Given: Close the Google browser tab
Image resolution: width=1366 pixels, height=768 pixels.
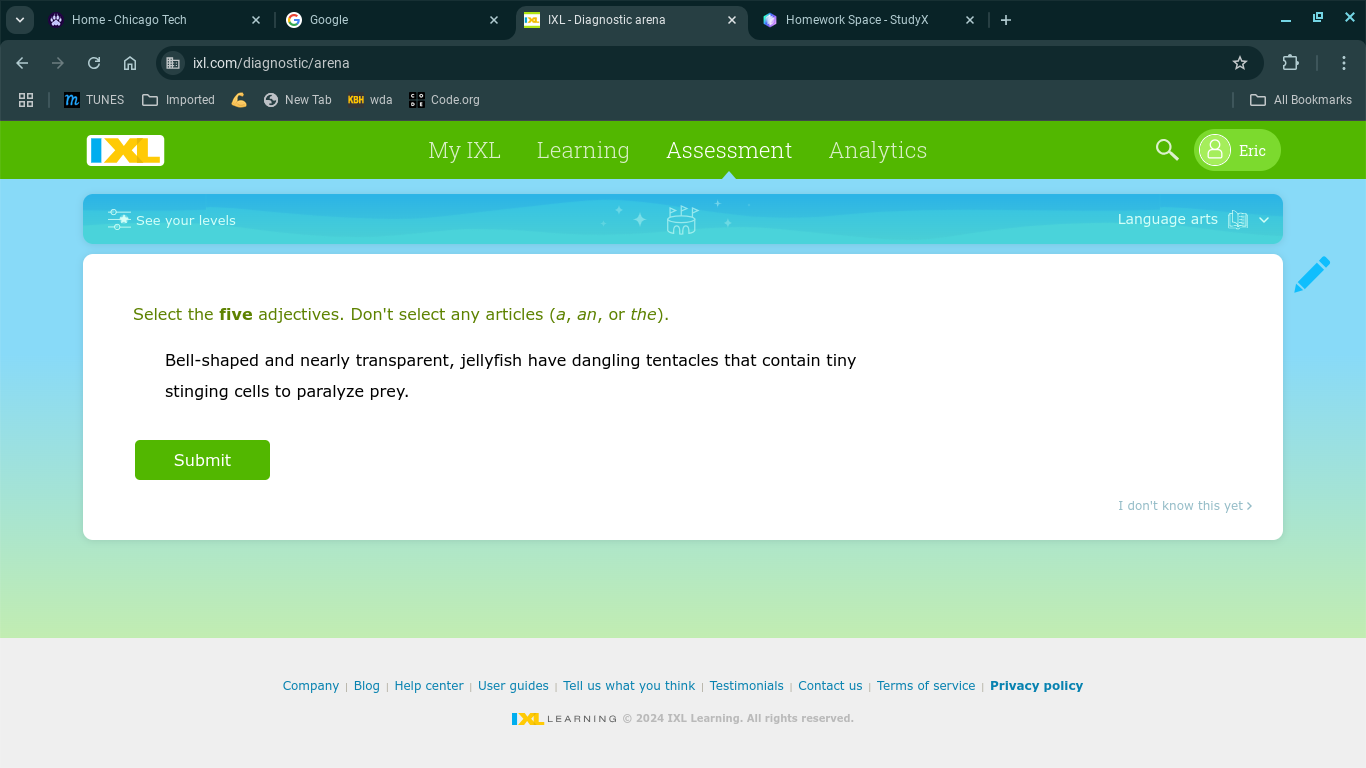Looking at the screenshot, I should tap(494, 20).
